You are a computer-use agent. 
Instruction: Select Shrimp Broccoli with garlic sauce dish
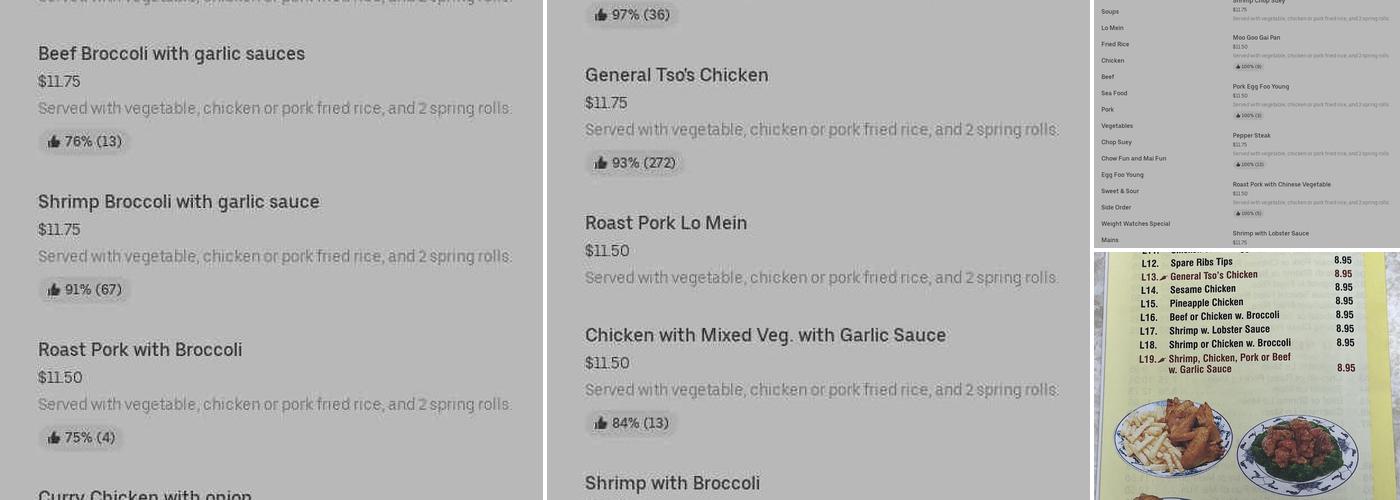click(179, 202)
